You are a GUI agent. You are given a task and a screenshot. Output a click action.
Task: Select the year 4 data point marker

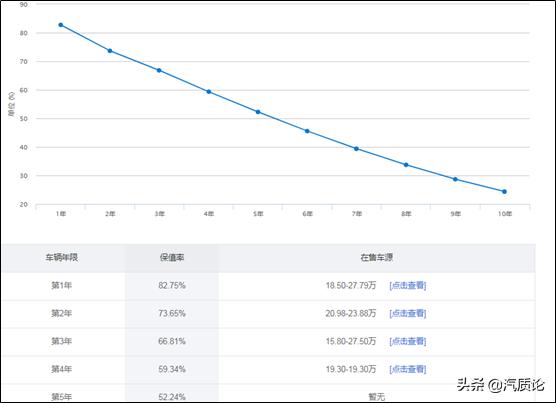209,91
